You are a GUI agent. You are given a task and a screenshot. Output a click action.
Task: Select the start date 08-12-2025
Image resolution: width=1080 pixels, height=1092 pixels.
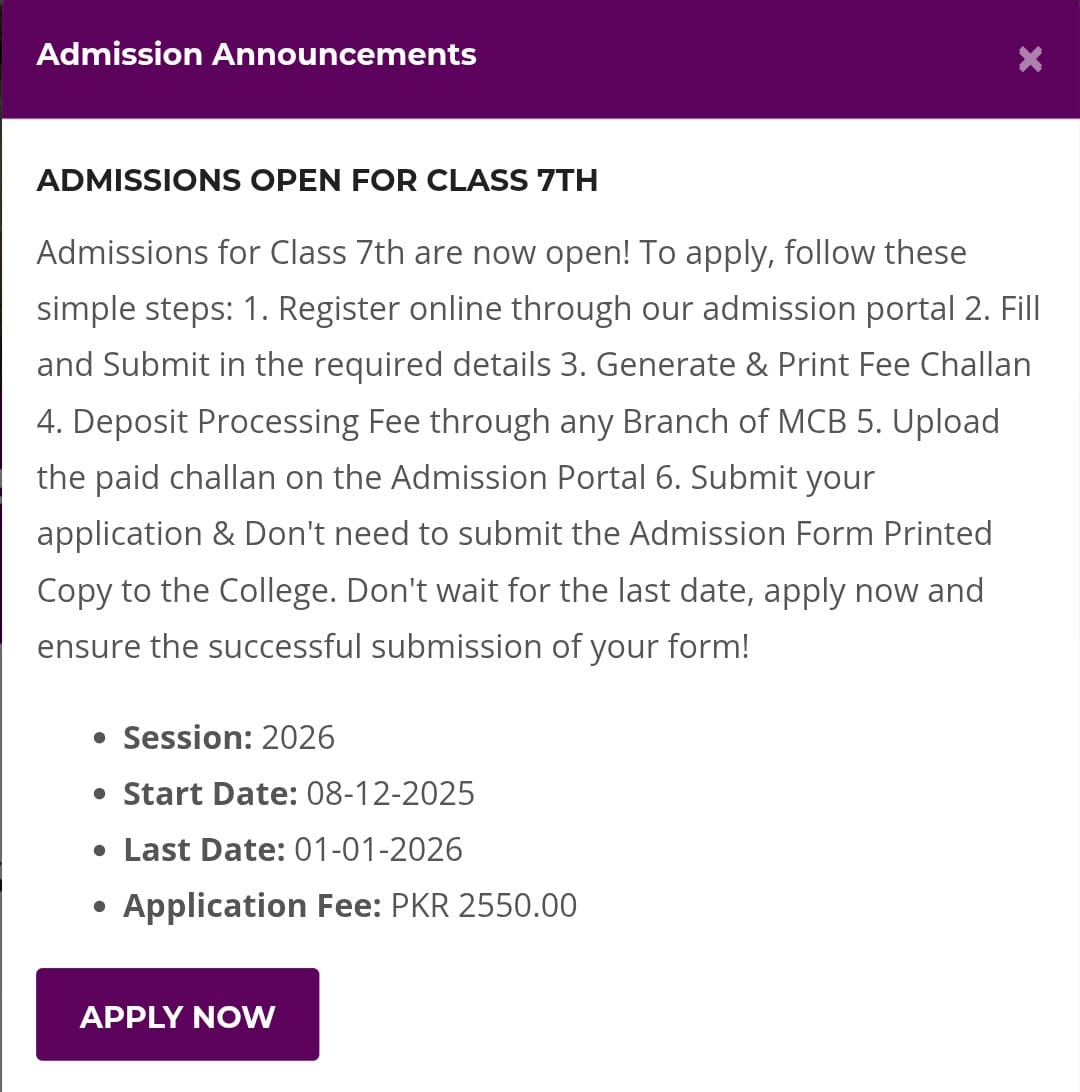point(391,794)
